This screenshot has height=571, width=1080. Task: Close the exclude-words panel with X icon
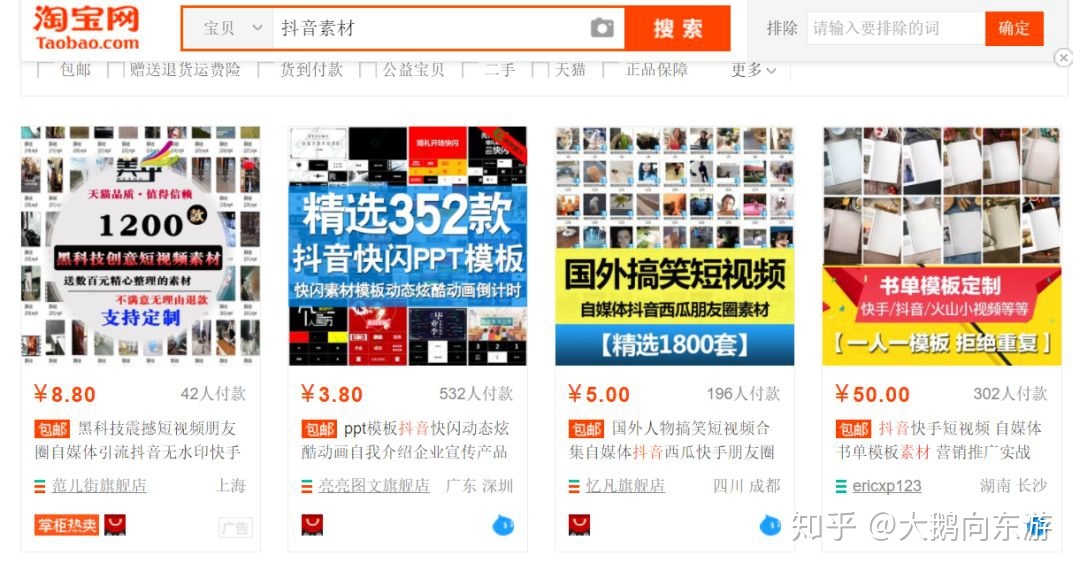1064,59
